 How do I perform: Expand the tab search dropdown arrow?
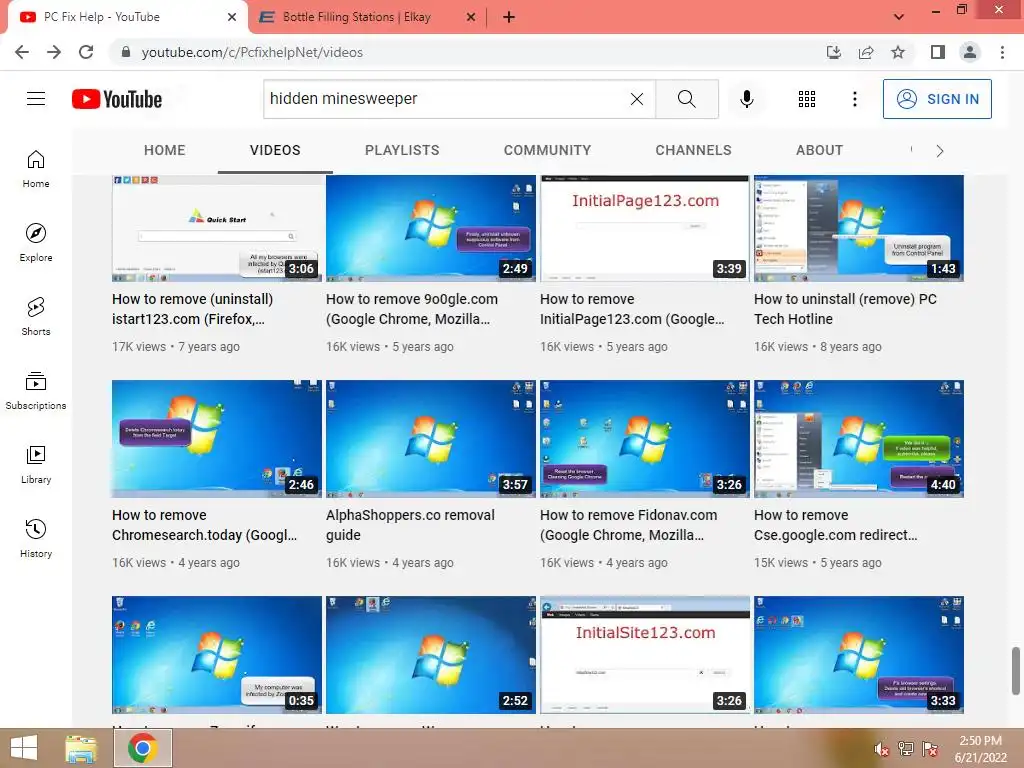tap(899, 17)
